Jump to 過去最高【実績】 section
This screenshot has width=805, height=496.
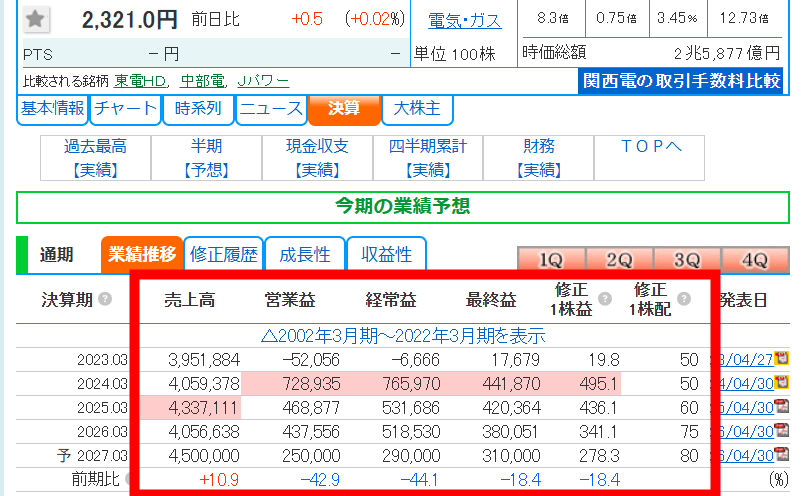coord(95,158)
